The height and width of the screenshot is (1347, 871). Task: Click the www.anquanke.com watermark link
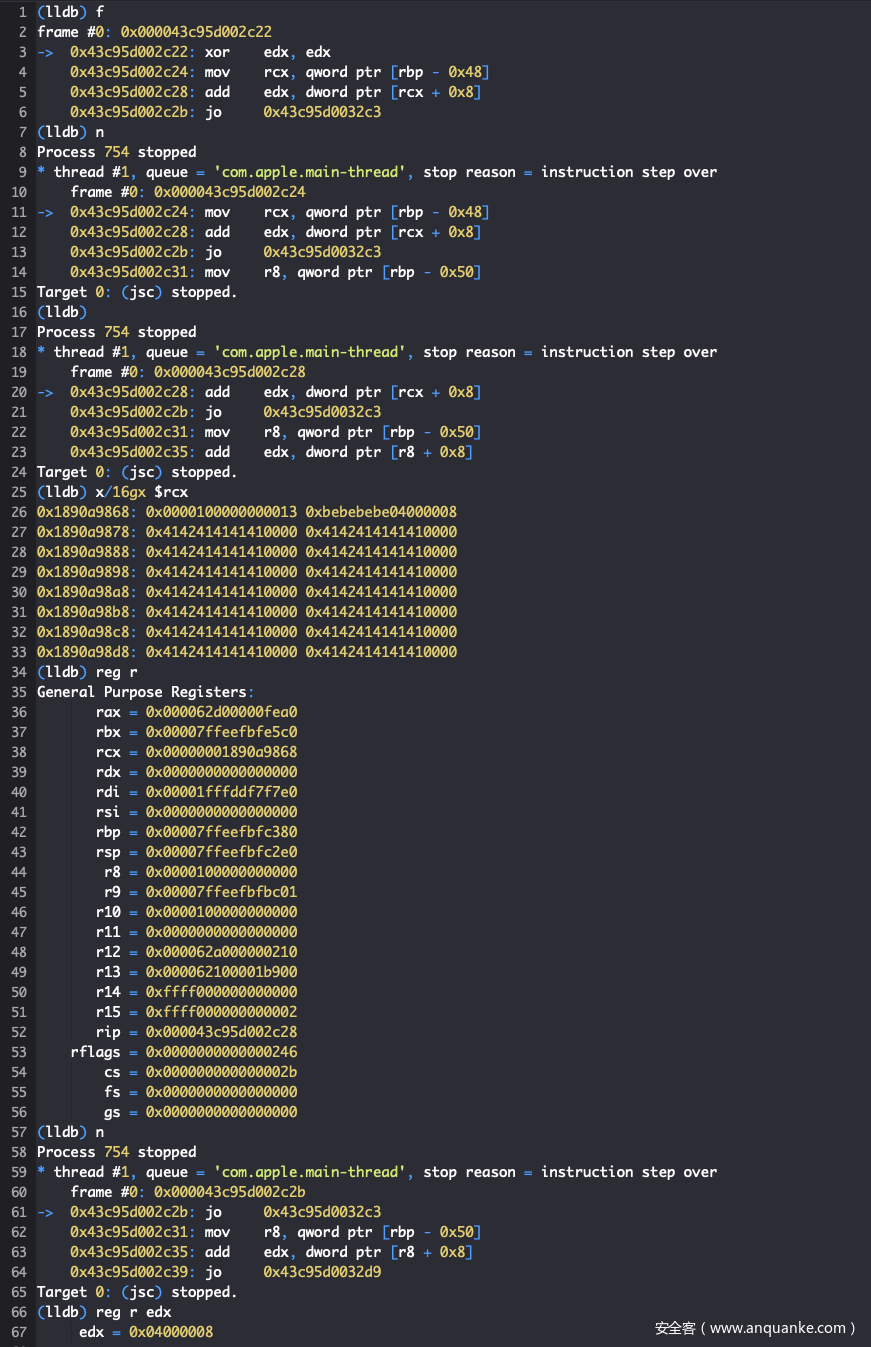(x=755, y=1328)
